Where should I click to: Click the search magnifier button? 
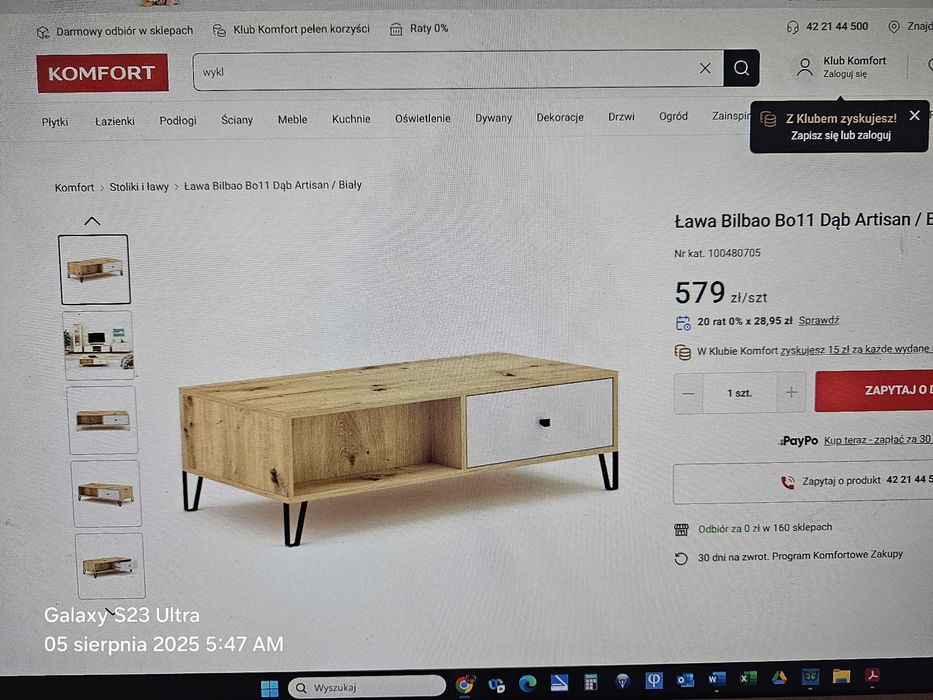pyautogui.click(x=741, y=68)
